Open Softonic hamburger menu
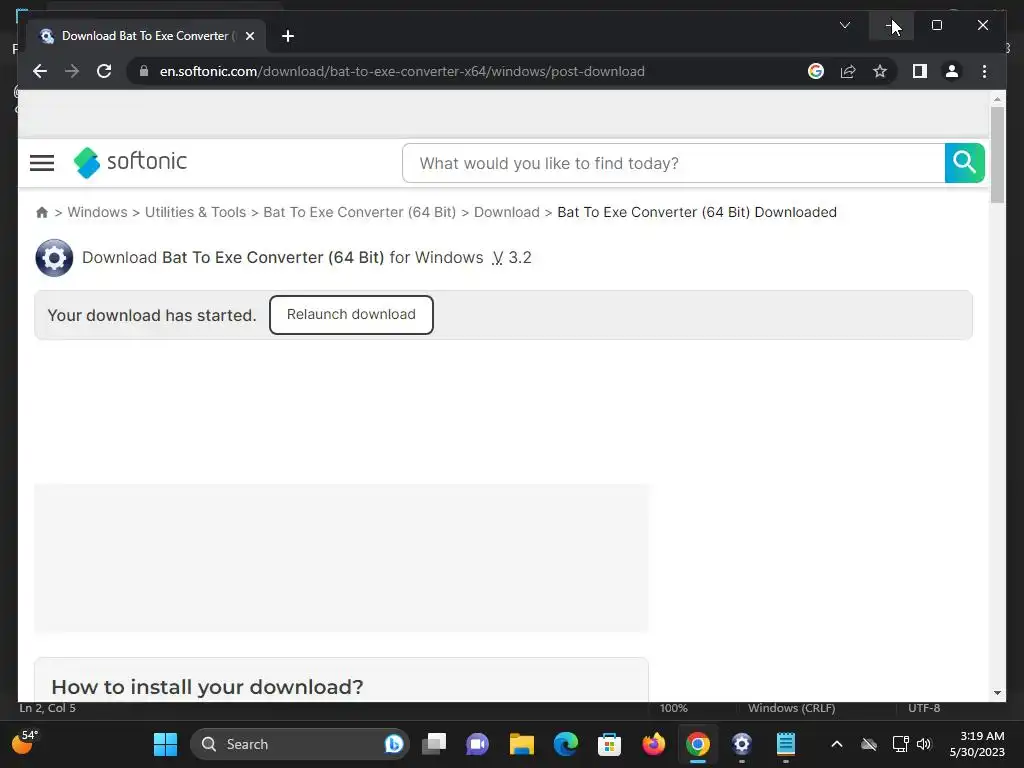Viewport: 1024px width, 768px height. pyautogui.click(x=42, y=163)
